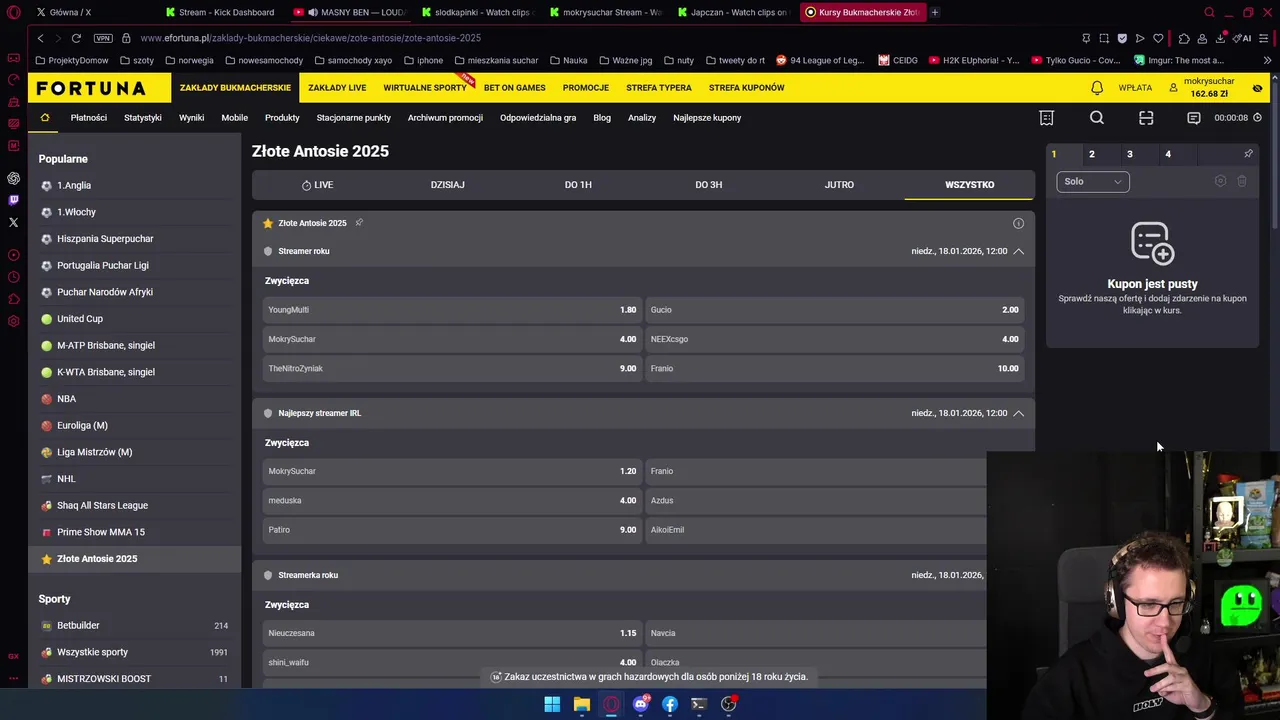Hide account balance with the eye icon
Screen dimensions: 1280x720
pos(1257,88)
